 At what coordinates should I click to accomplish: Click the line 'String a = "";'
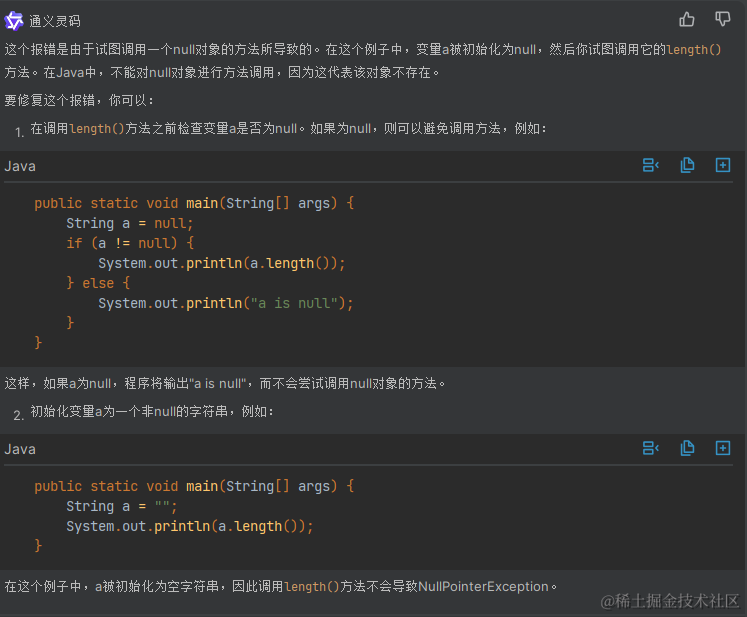click(x=121, y=506)
